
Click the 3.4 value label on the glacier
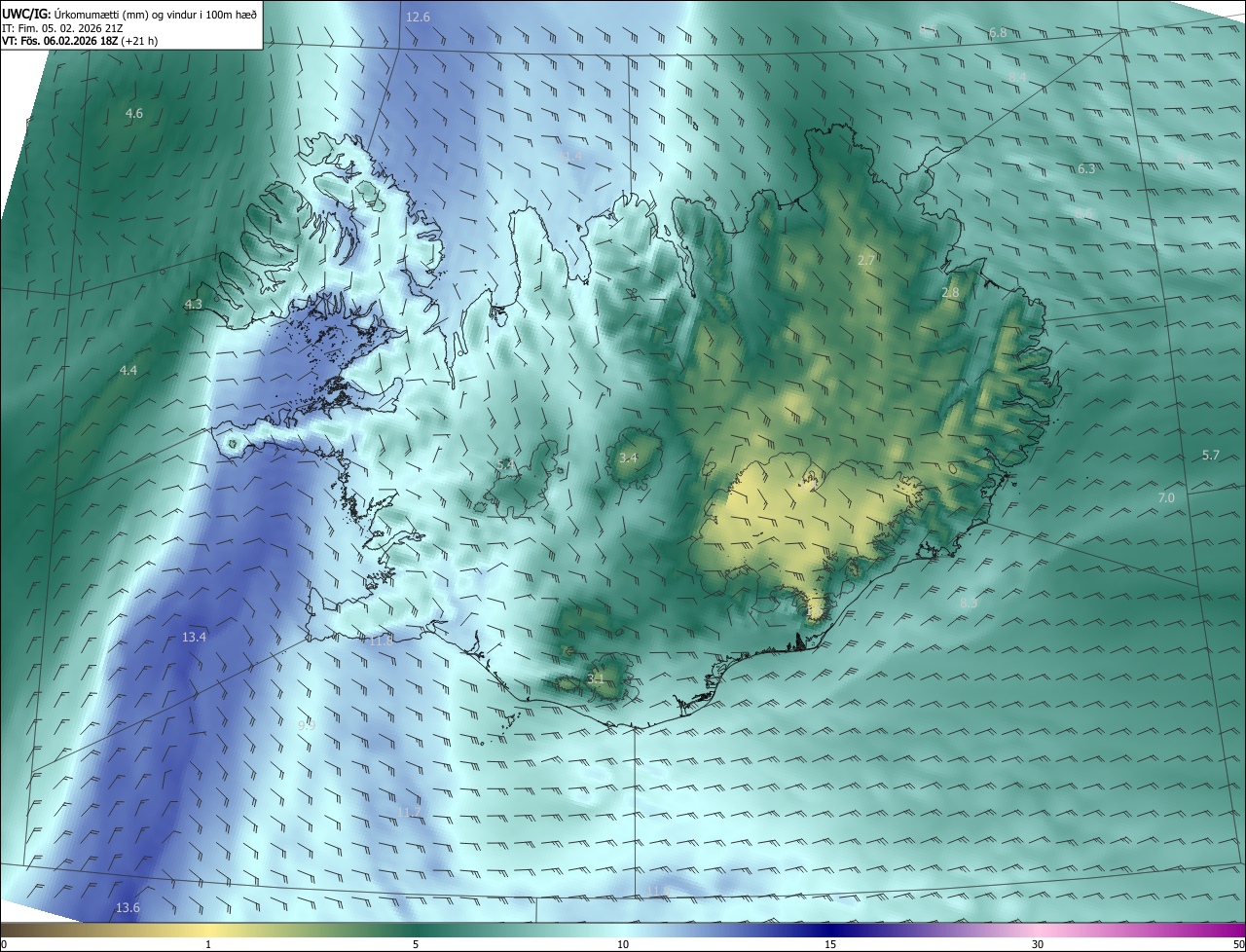629,458
